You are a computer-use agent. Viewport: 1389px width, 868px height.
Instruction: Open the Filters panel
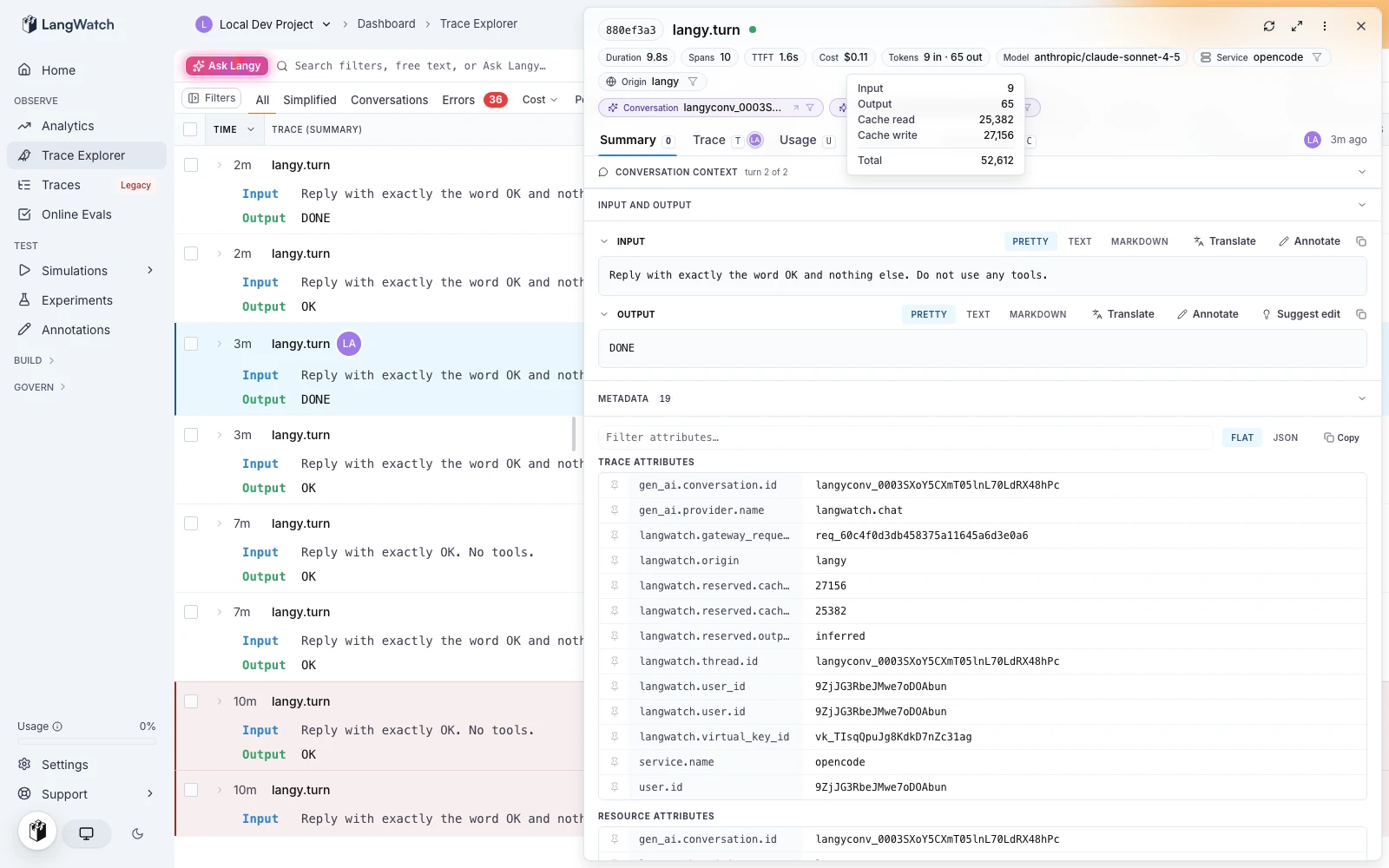coord(212,98)
